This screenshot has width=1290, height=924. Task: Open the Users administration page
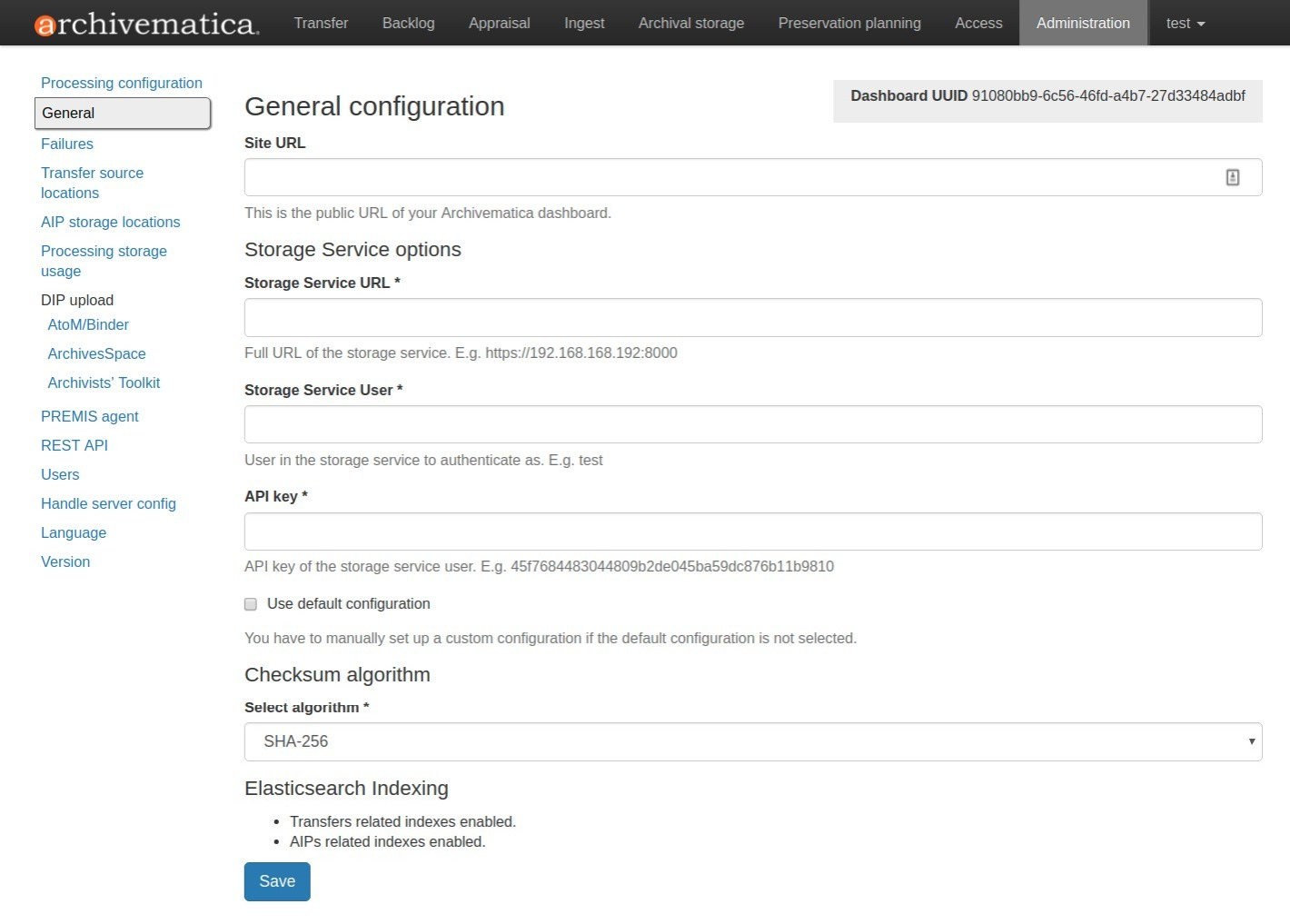(x=60, y=474)
